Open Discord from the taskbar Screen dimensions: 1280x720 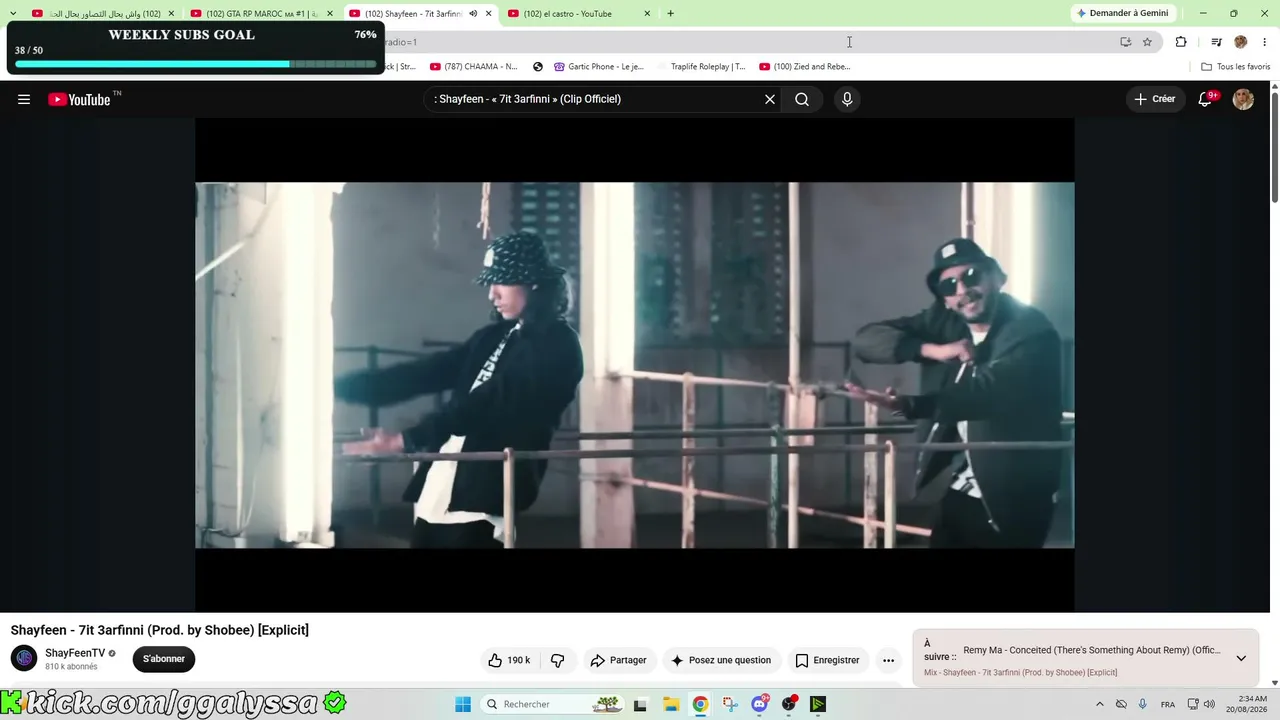[x=759, y=704]
